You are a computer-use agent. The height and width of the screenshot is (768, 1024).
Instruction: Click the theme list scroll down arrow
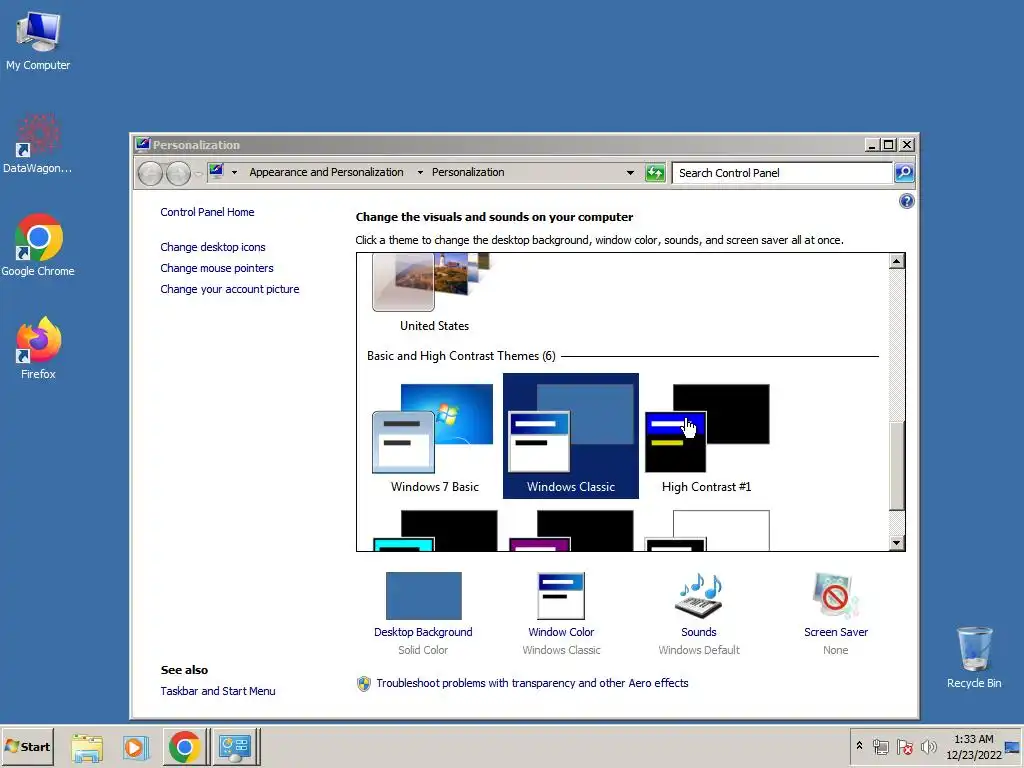(x=897, y=543)
